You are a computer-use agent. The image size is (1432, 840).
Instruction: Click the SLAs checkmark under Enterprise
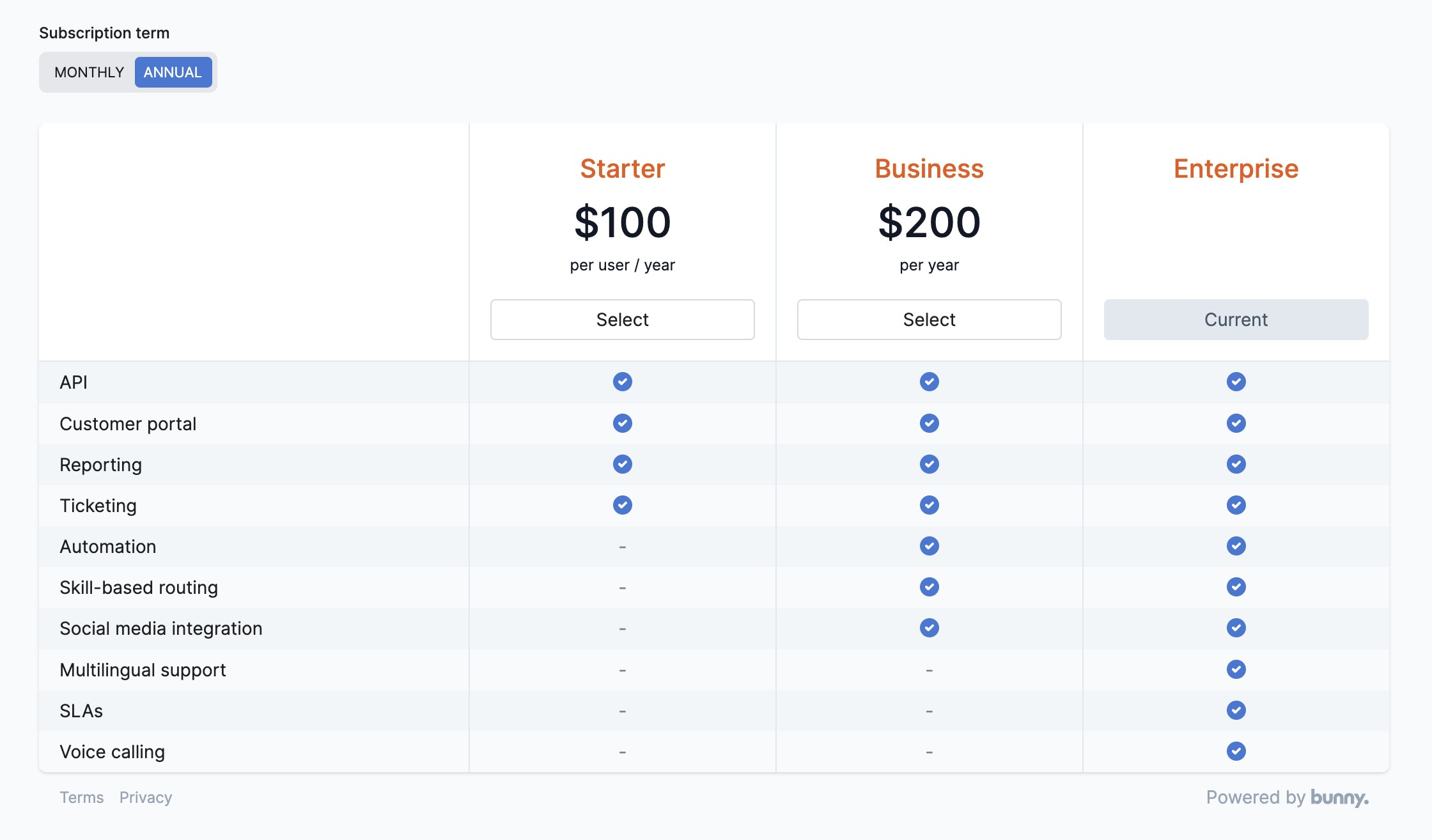(1235, 710)
